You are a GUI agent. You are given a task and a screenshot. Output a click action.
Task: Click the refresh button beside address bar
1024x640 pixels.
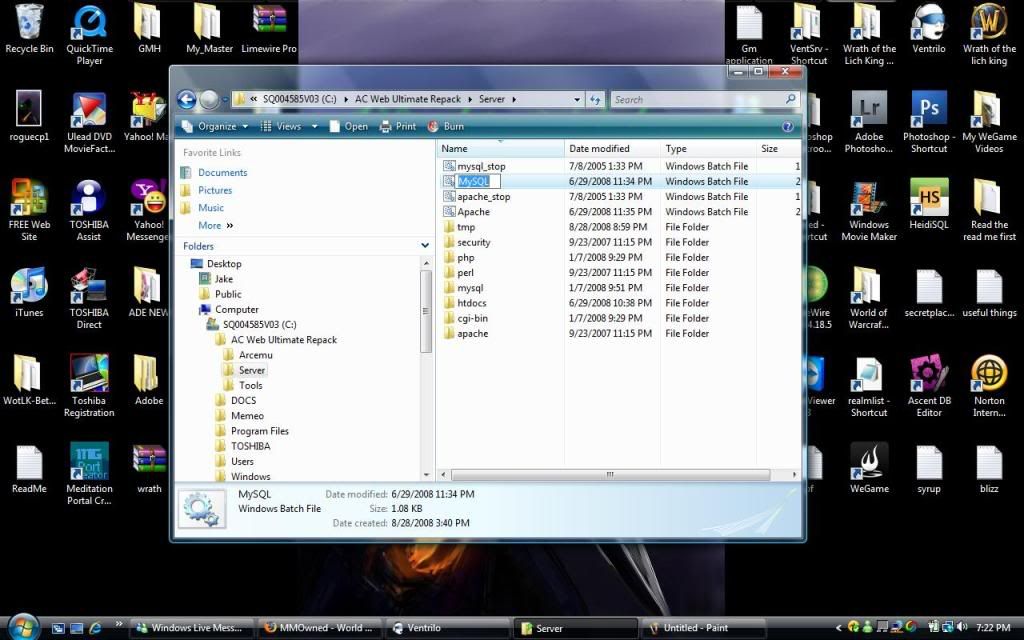(595, 99)
